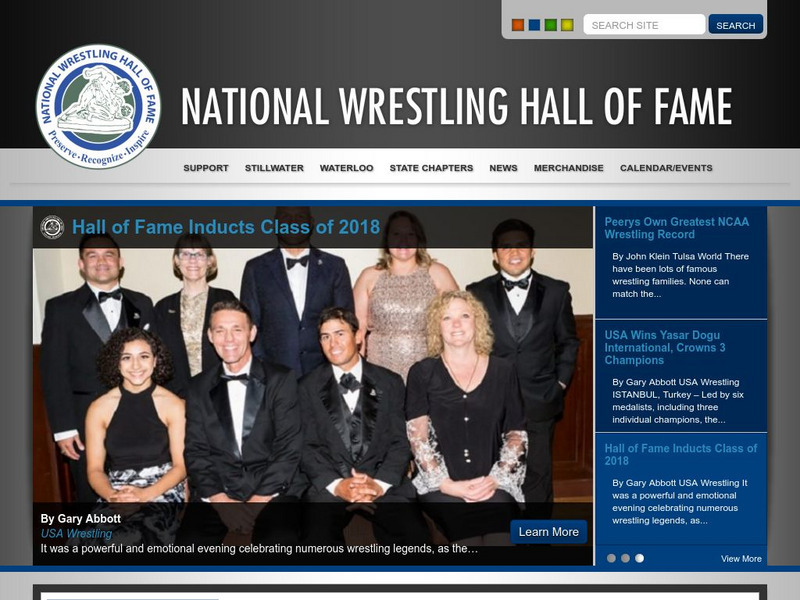This screenshot has width=800, height=600.
Task: Open the SUPPORT dropdown menu
Action: click(x=206, y=169)
